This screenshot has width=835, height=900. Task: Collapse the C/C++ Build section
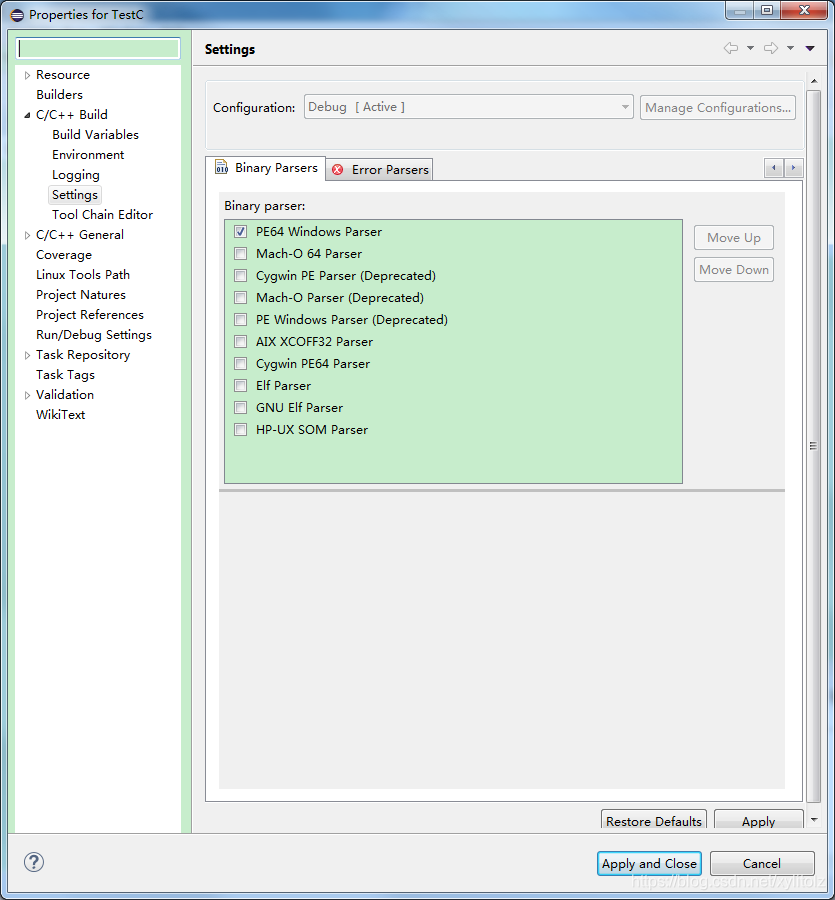tap(25, 114)
